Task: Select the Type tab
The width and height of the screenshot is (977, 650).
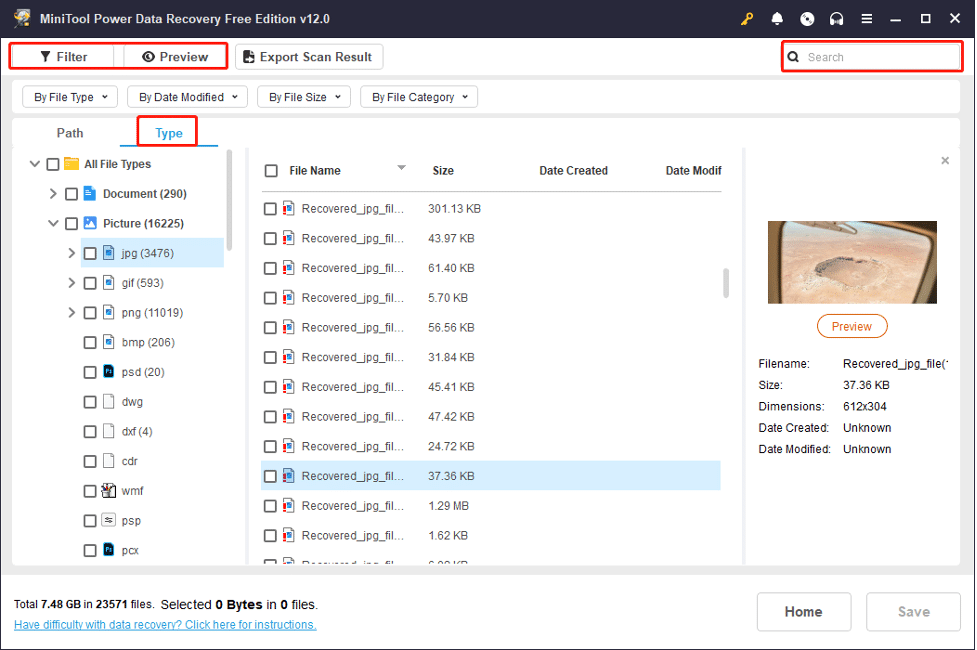Action: click(167, 132)
